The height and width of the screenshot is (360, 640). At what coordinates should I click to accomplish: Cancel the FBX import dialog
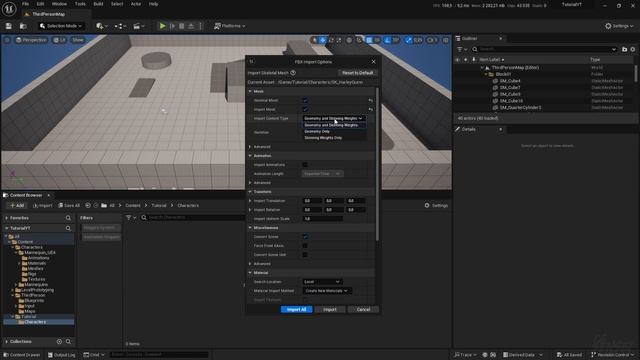363,309
